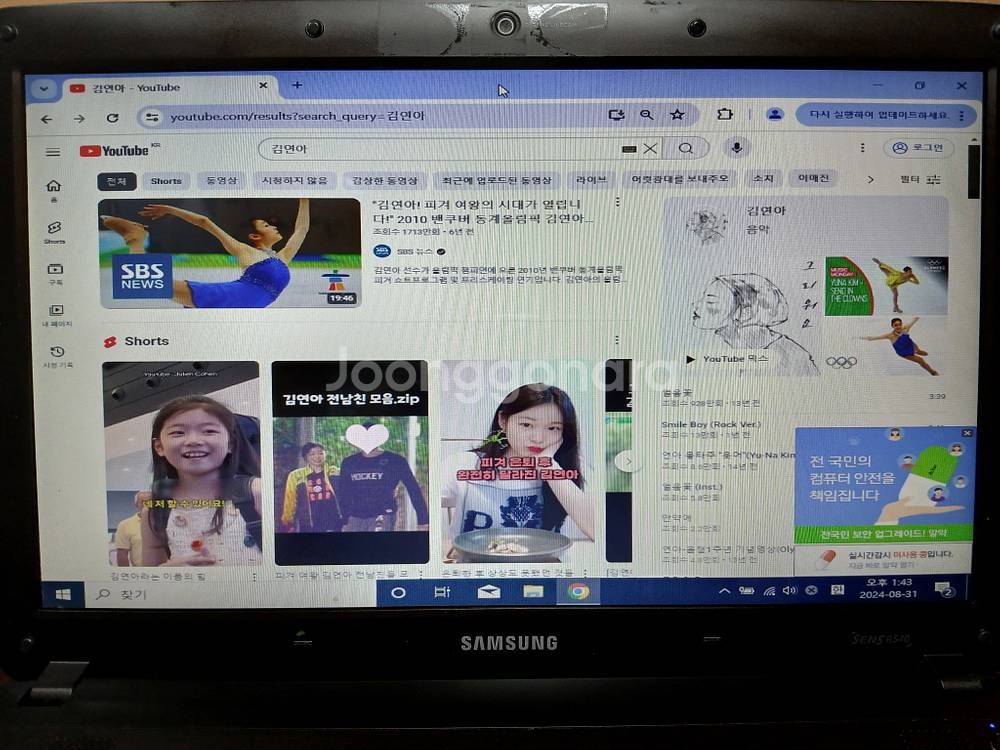Go to YouTube home via logo

coord(115,151)
